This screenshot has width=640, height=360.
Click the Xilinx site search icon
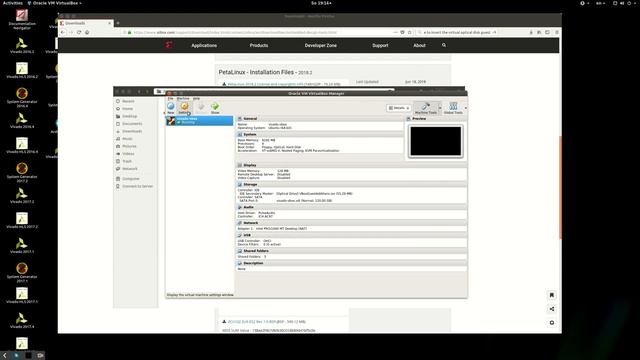click(444, 45)
